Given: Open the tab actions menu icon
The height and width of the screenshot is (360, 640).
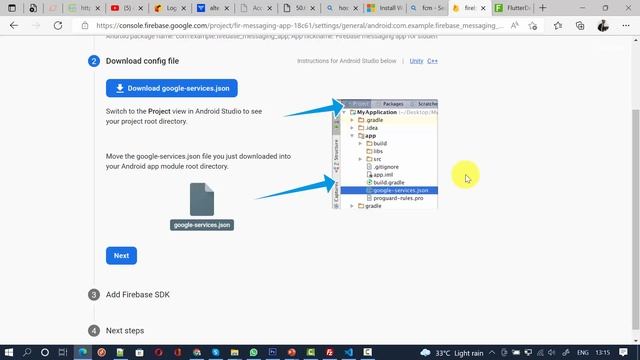Looking at the screenshot, I should tap(11, 8).
